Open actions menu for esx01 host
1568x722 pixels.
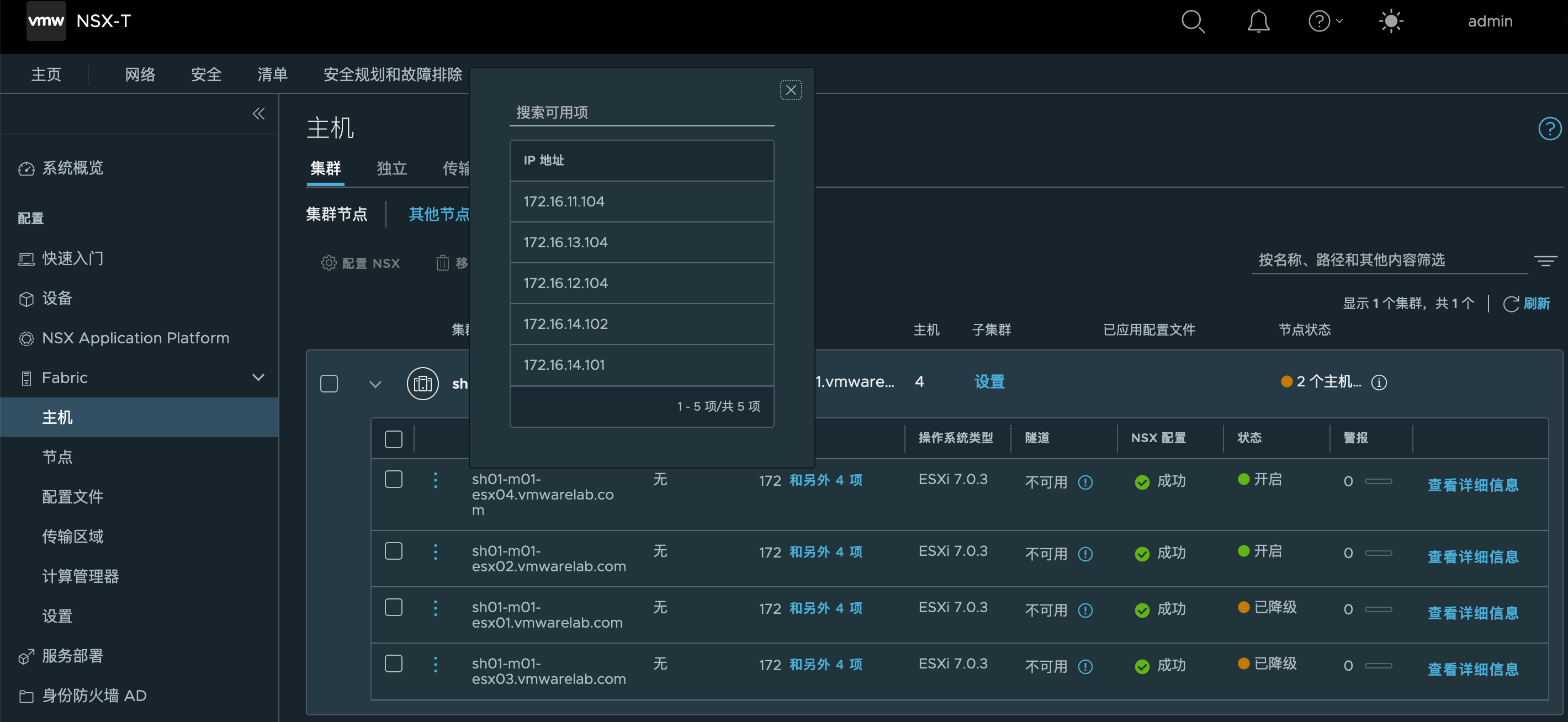tap(435, 608)
